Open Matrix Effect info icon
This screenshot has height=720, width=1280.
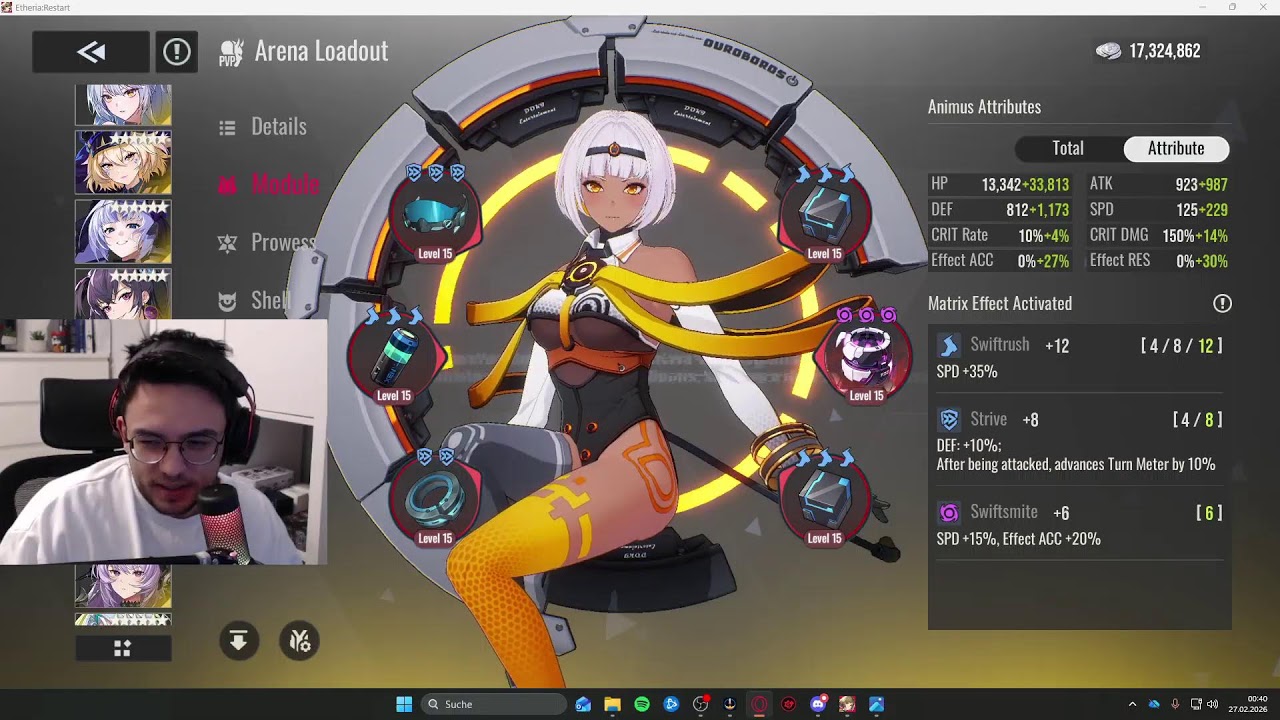coord(1222,303)
